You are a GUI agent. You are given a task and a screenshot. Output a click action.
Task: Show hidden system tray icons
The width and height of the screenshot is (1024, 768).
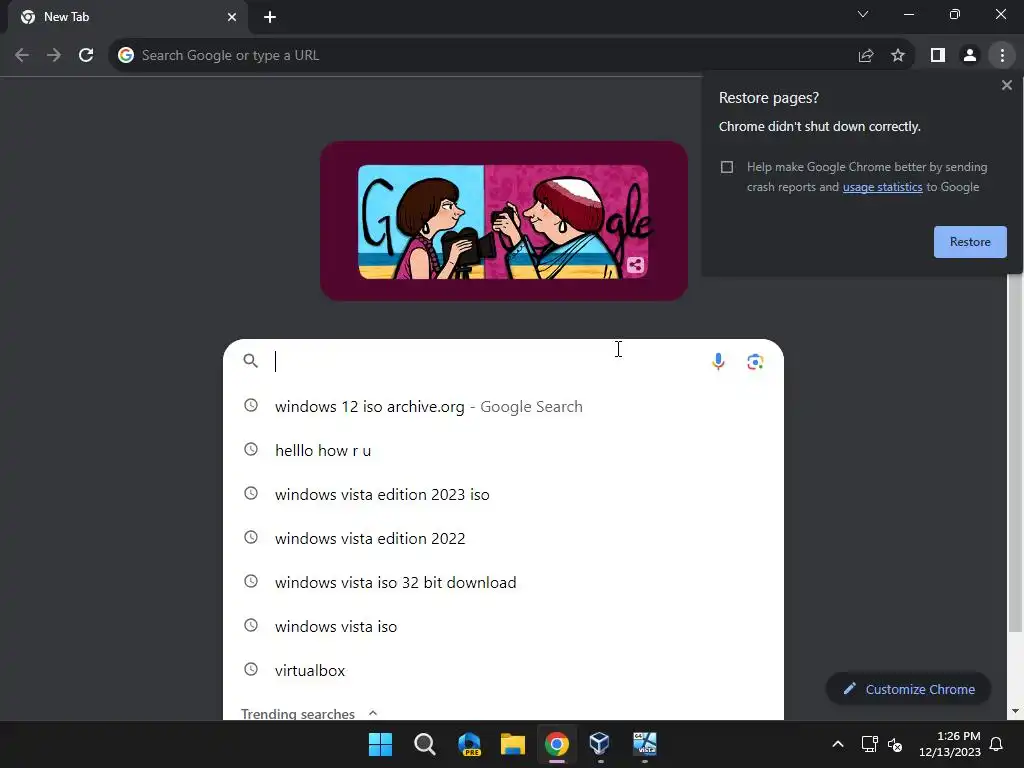[838, 744]
